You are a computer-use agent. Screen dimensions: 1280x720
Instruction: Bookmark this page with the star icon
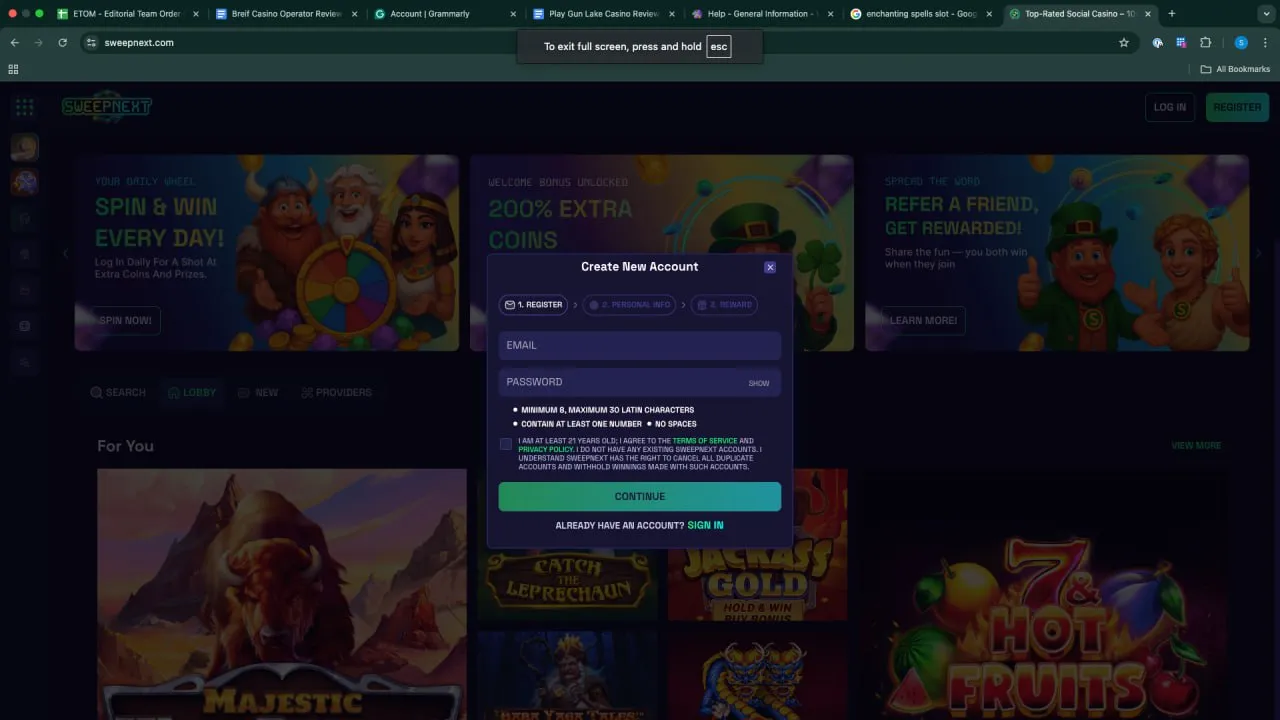[1124, 43]
